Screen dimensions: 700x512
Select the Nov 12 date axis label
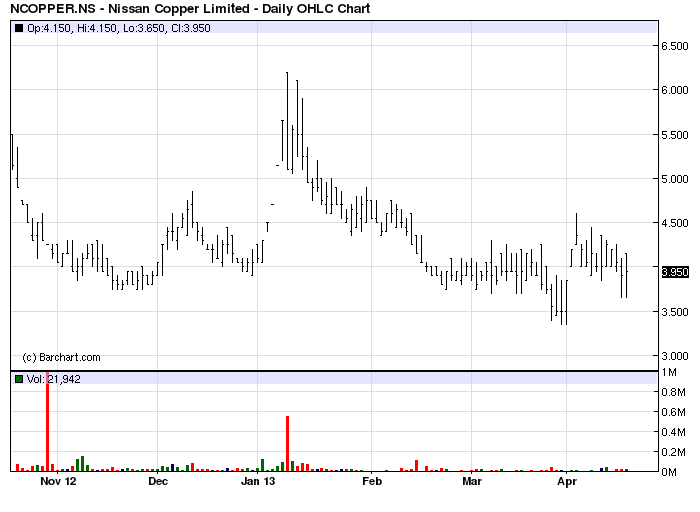(58, 481)
